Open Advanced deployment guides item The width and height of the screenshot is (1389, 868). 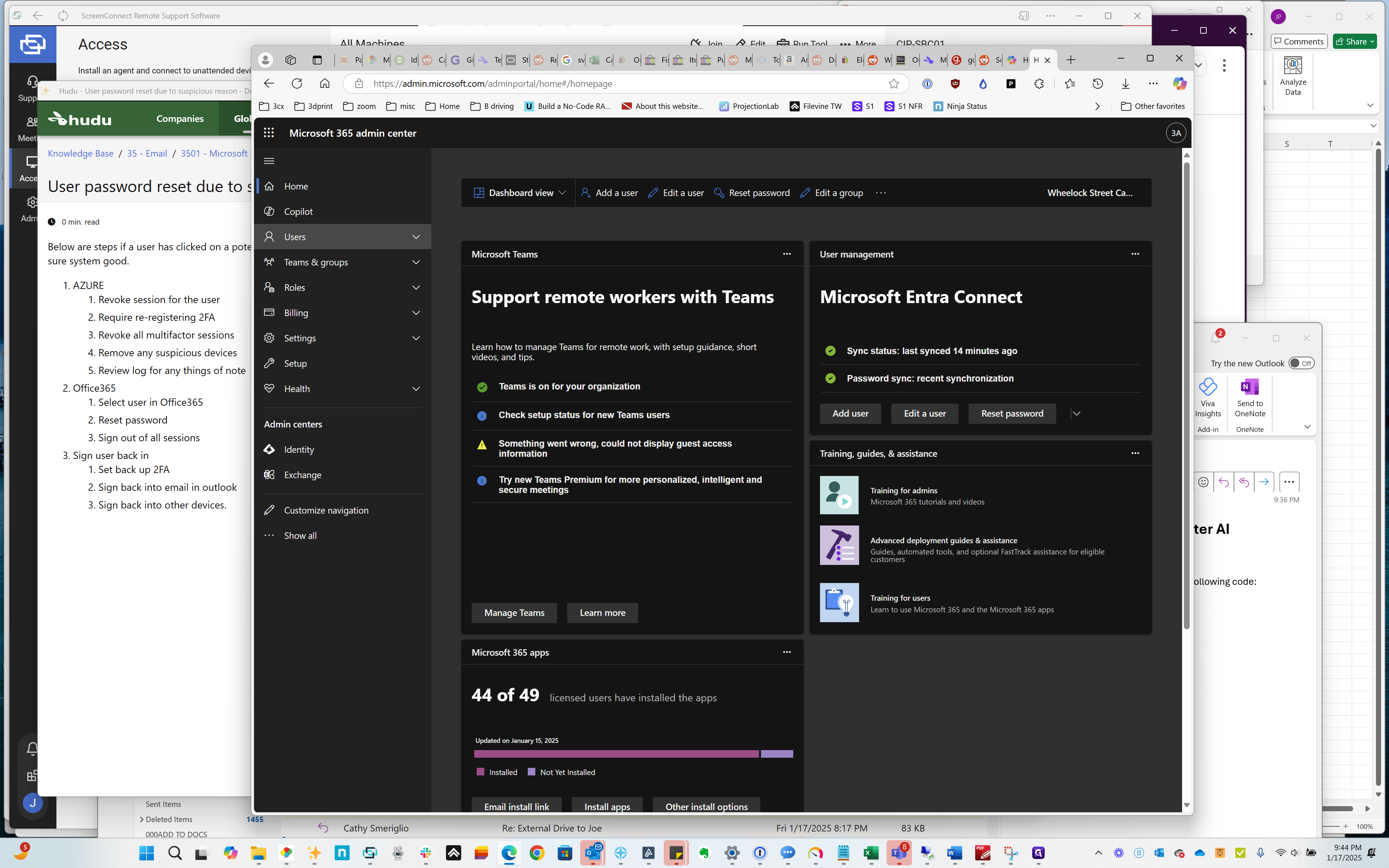[944, 541]
